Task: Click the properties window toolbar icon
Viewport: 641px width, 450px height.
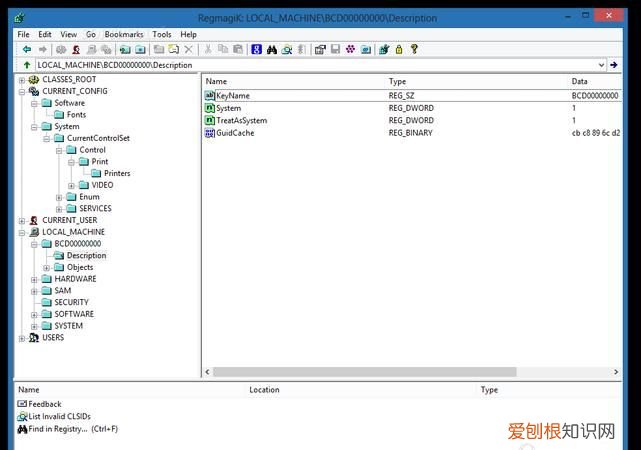Action: 320,49
